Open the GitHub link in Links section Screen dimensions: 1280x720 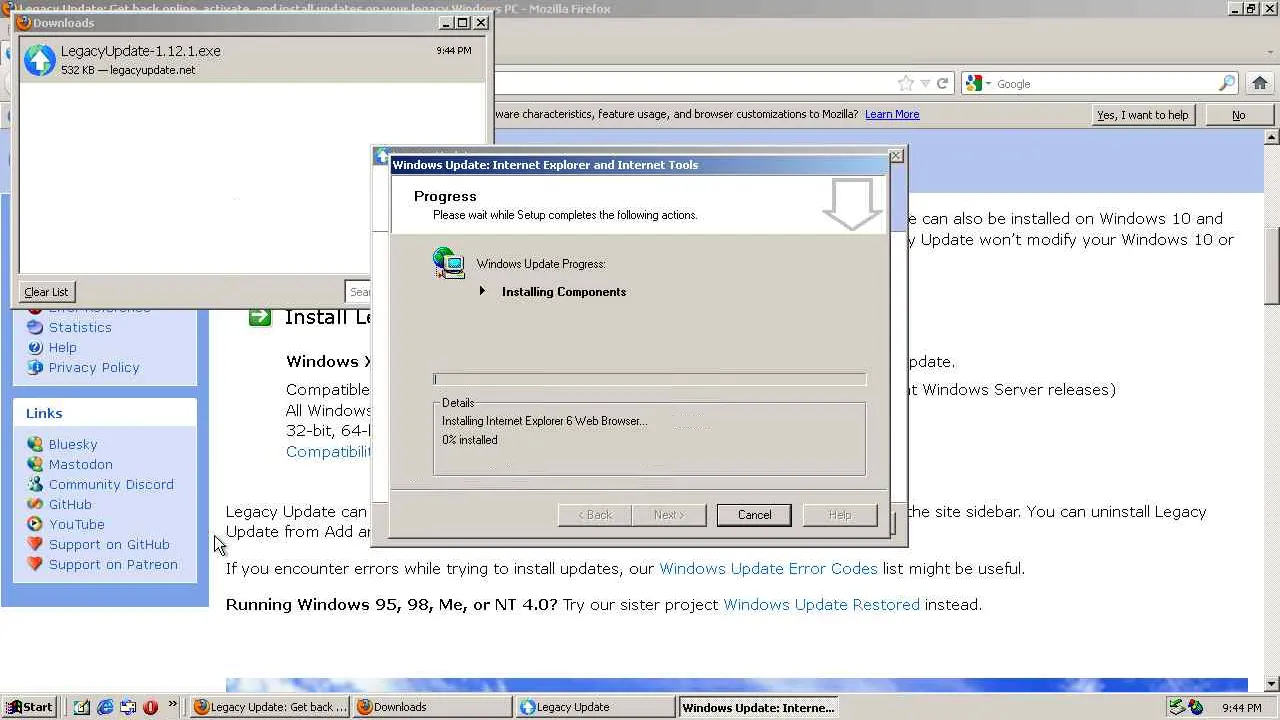(70, 504)
